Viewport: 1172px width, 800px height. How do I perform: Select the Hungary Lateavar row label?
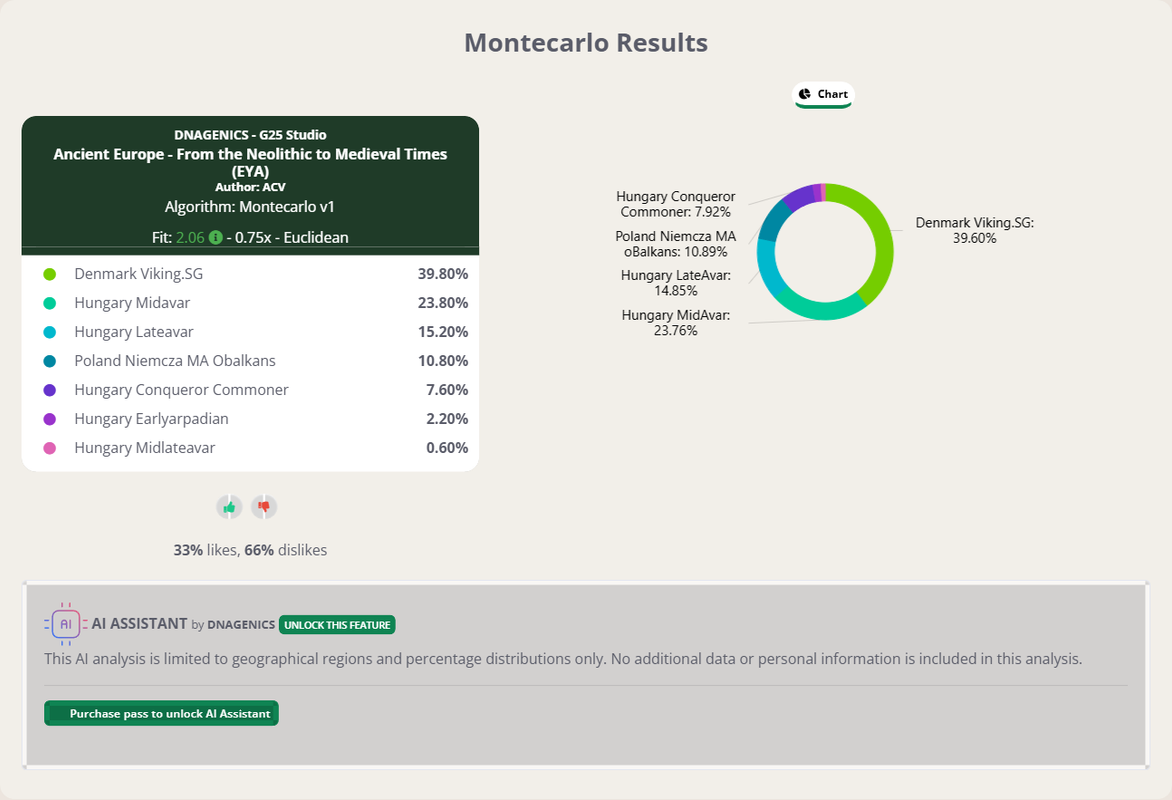(x=134, y=332)
